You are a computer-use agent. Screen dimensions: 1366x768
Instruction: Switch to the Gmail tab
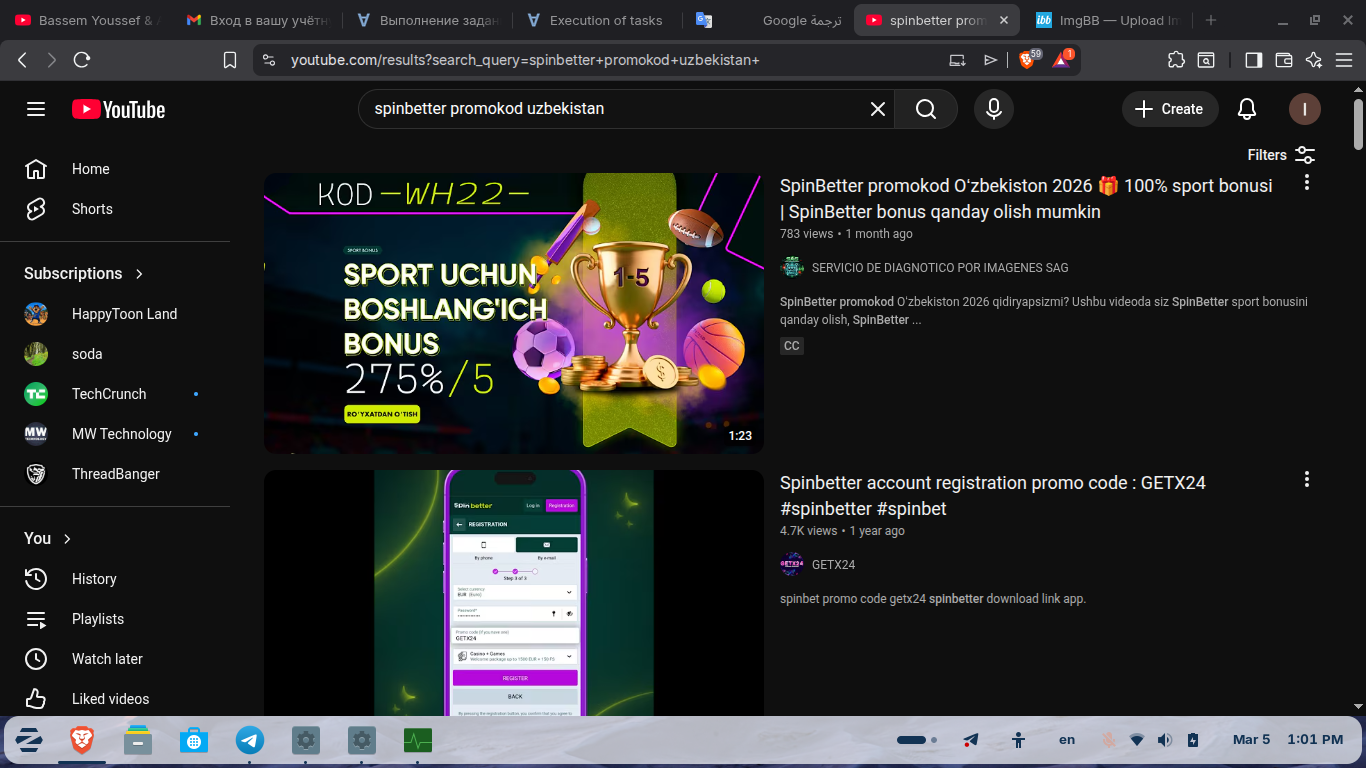click(x=256, y=20)
